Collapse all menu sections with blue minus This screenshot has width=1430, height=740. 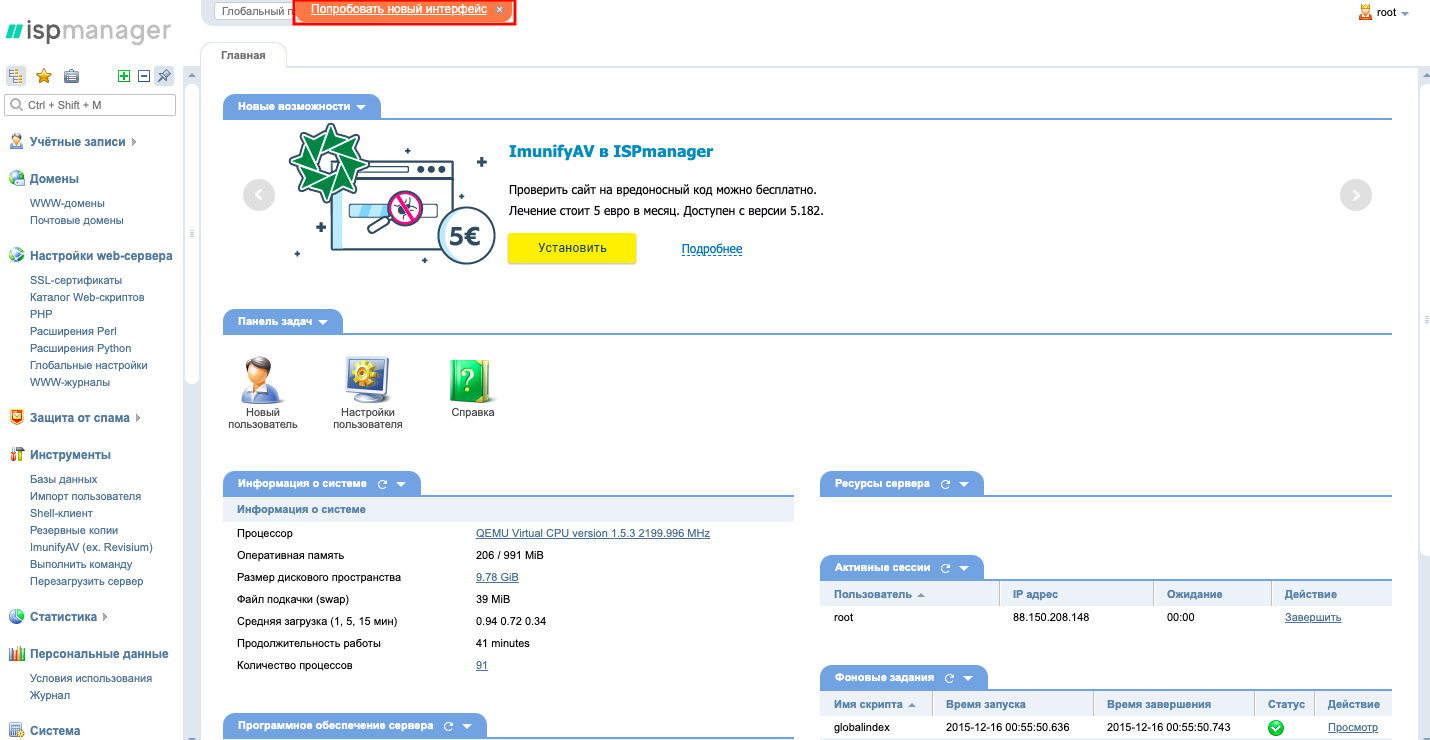point(144,76)
